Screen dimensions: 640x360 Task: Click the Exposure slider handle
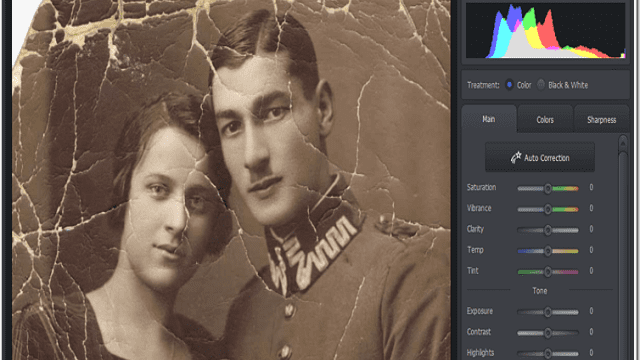coord(548,312)
